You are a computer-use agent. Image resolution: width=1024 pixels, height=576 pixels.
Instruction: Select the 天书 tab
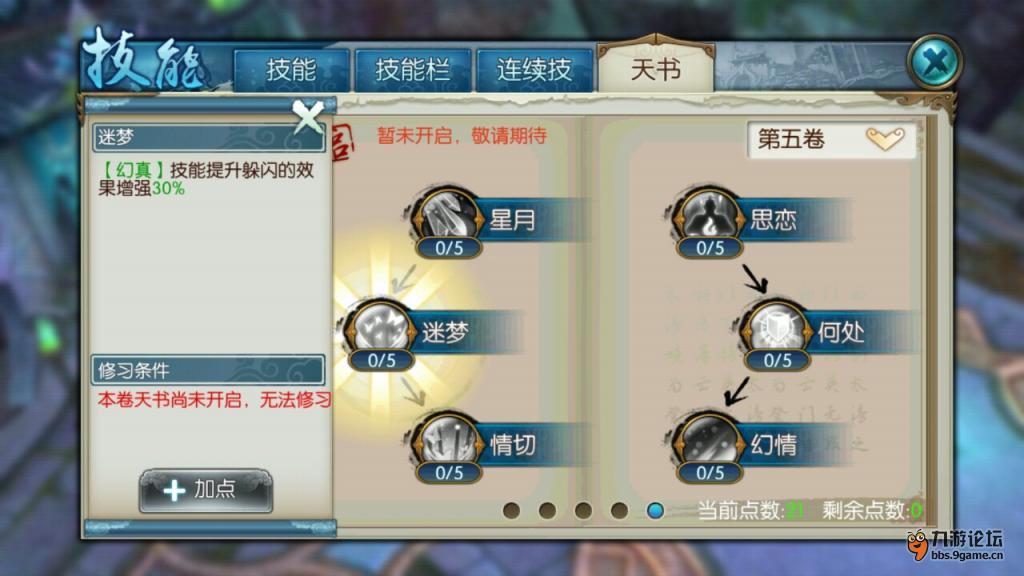[656, 68]
